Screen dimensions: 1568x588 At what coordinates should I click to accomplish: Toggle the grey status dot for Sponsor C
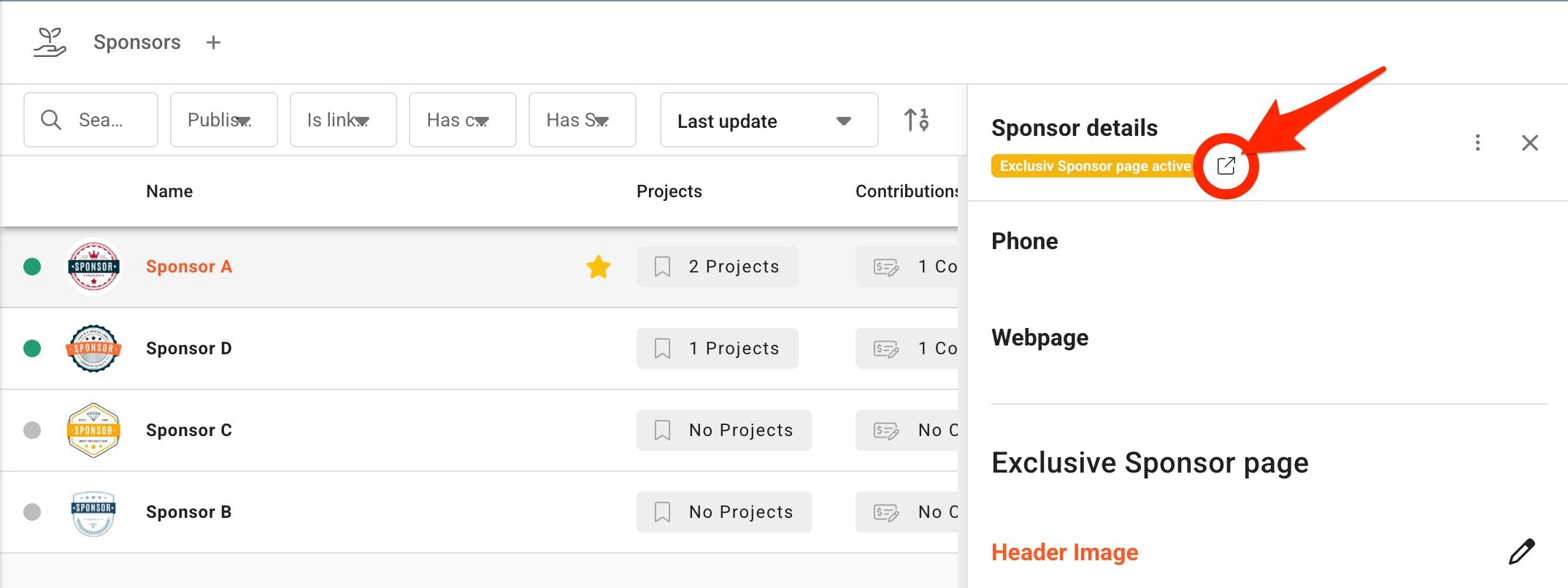(x=32, y=430)
